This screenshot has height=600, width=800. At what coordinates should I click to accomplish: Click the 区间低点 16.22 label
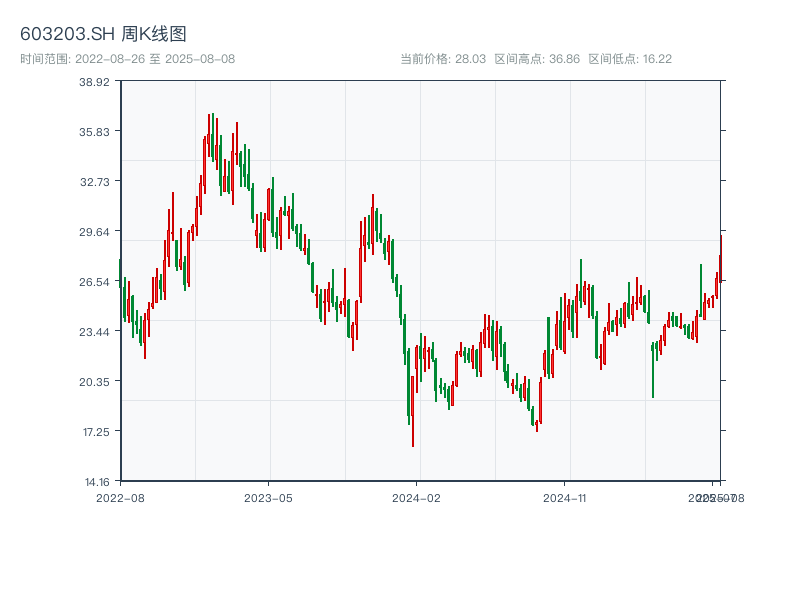(630, 59)
